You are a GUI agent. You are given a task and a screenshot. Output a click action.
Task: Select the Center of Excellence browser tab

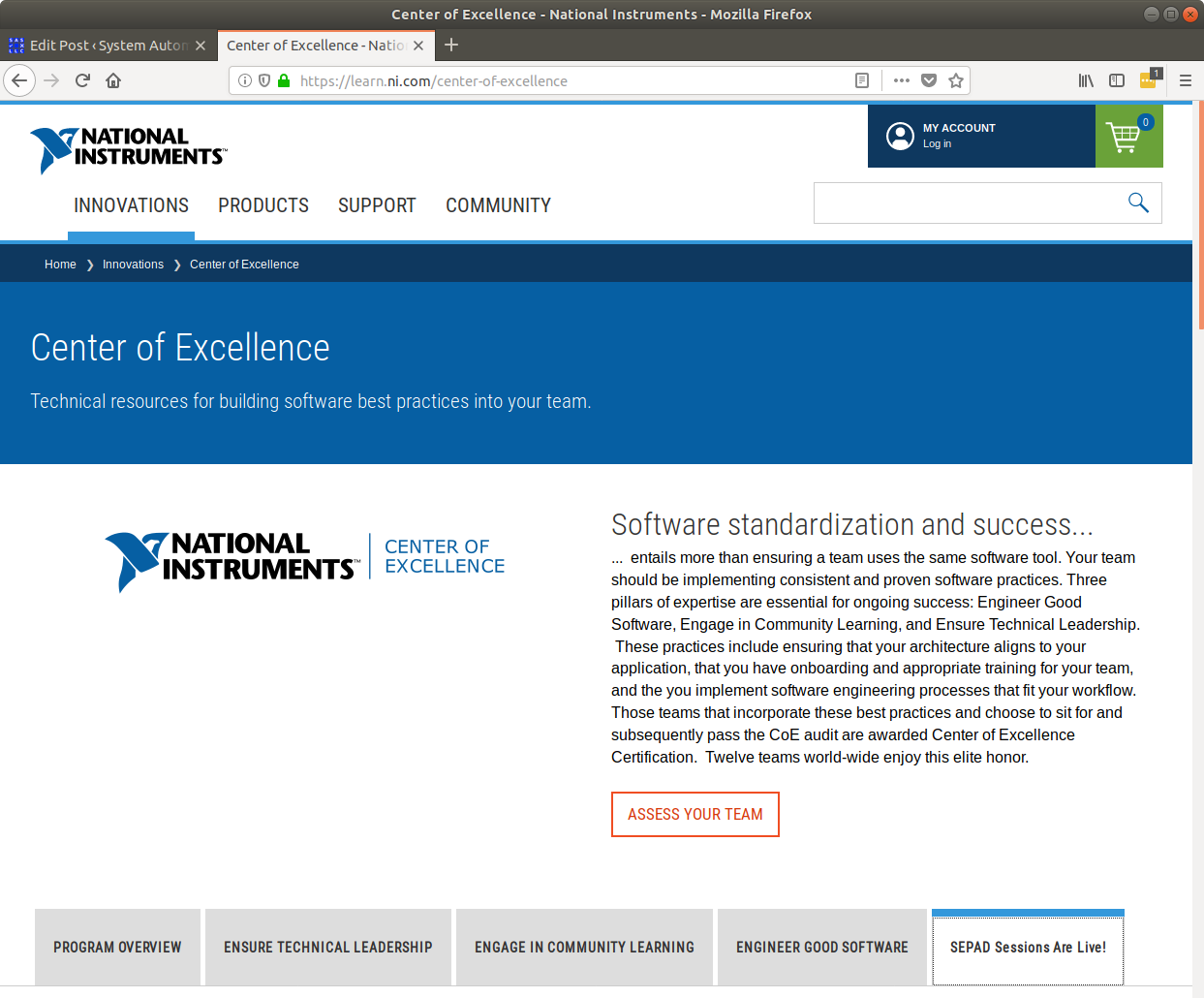point(325,46)
